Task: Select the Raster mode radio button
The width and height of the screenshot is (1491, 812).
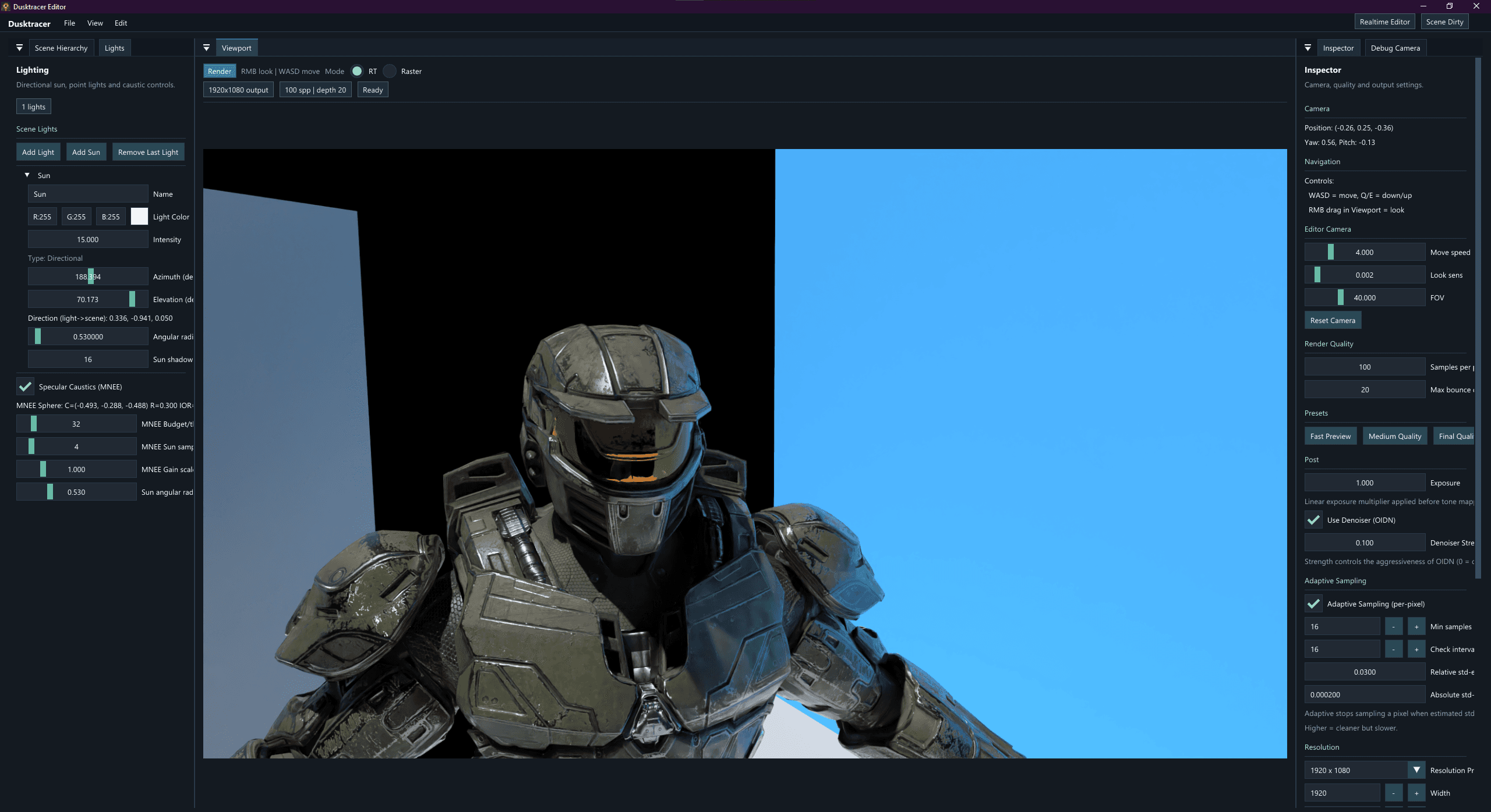Action: pyautogui.click(x=390, y=71)
